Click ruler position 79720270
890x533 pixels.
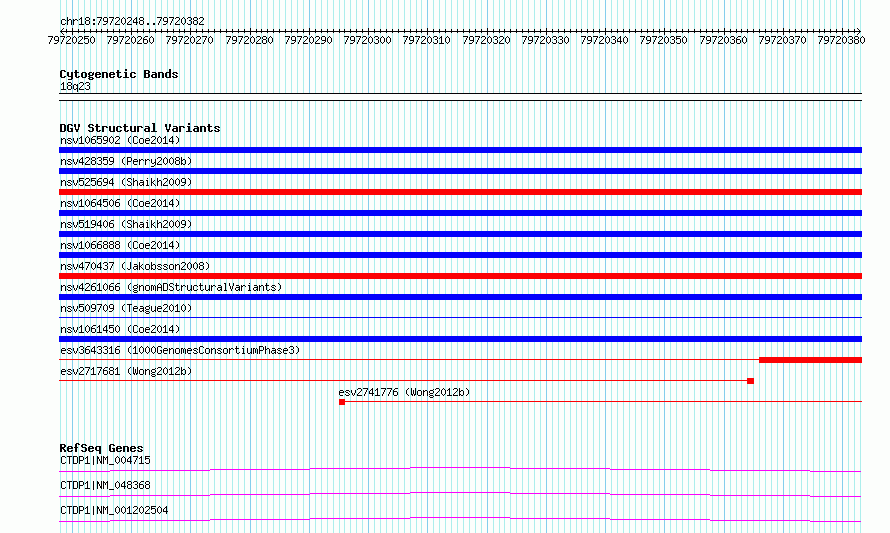(190, 40)
